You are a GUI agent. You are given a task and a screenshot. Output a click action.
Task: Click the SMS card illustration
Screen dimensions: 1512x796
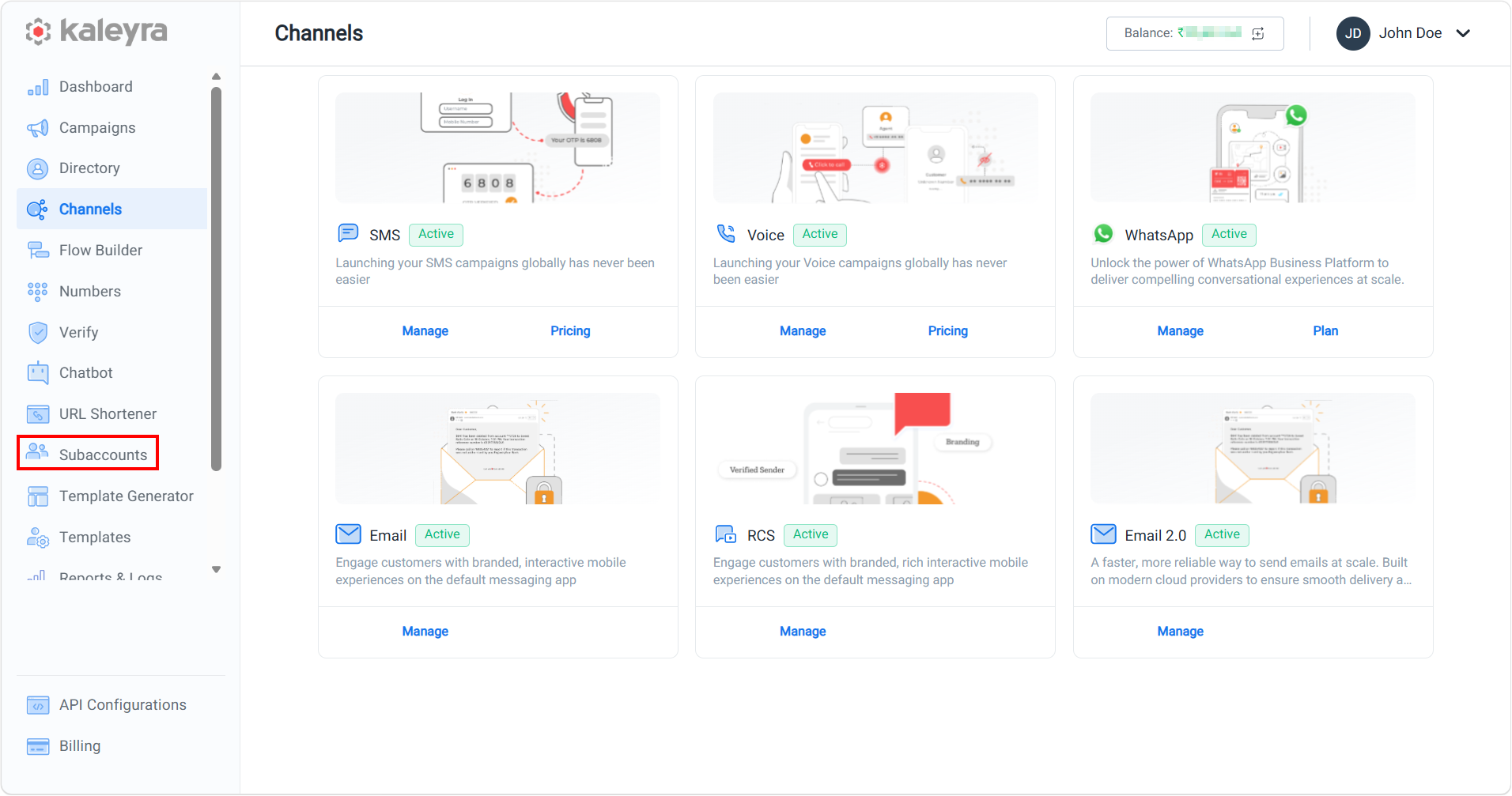498,148
